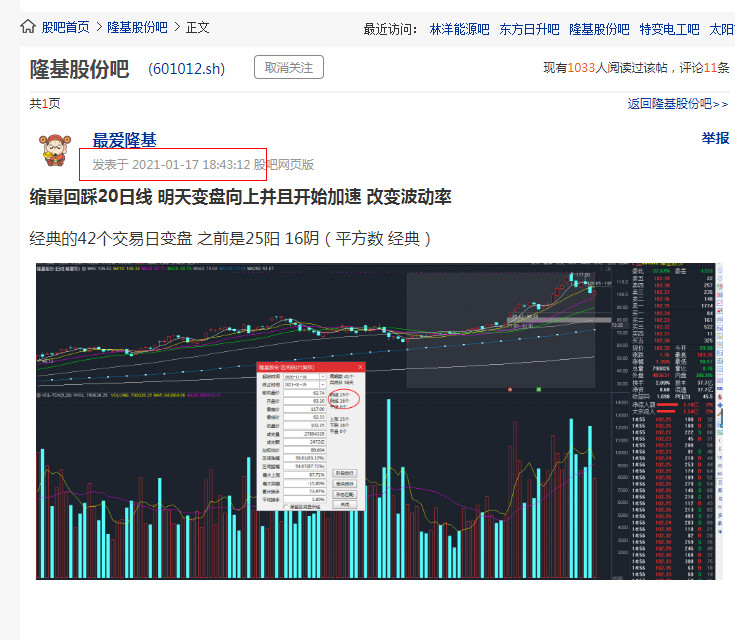Open 东方日升吧 recent visit link
The width and height of the screenshot is (735, 640).
[529, 30]
